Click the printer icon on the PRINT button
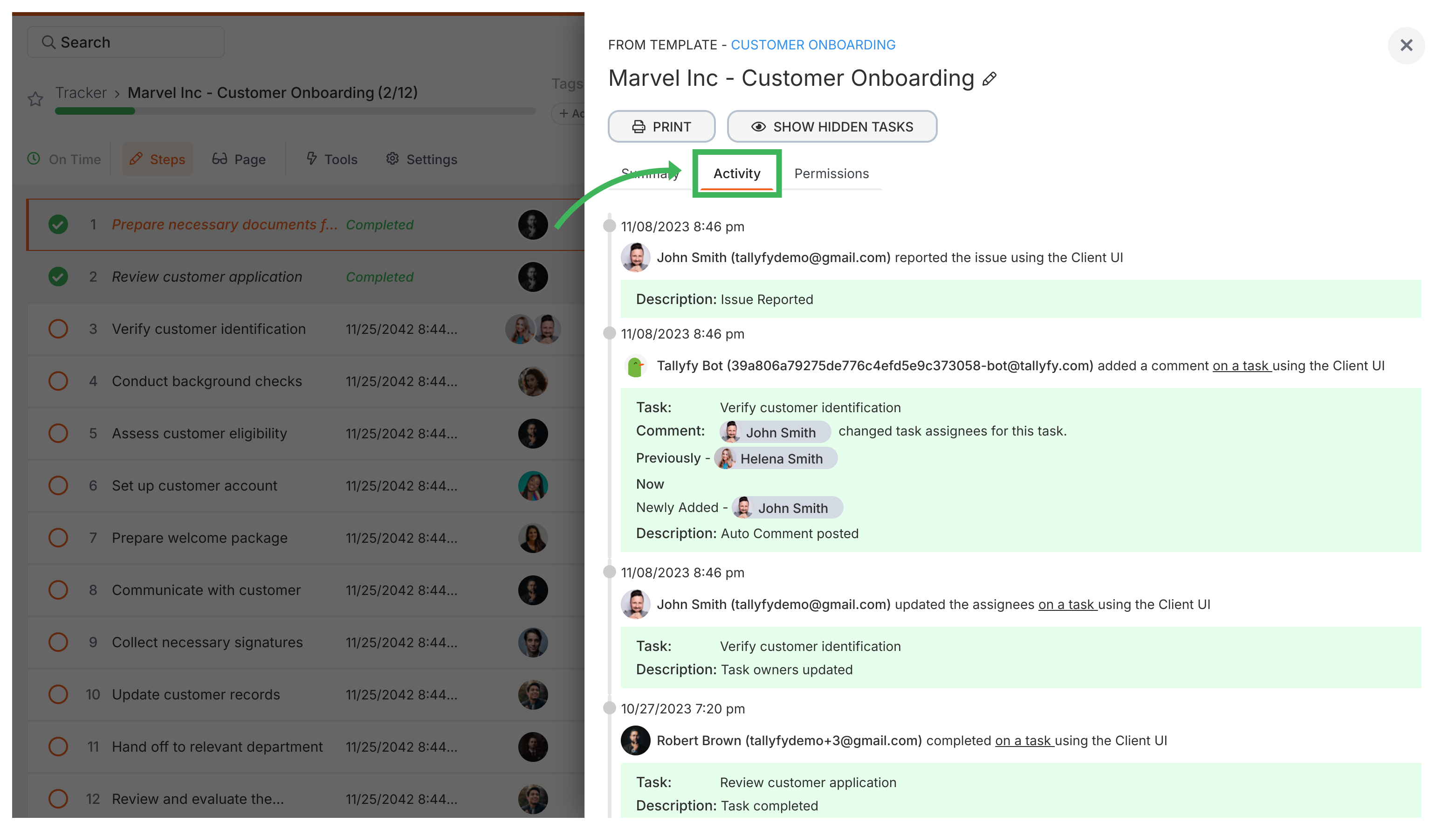This screenshot has height=830, width=1456. (x=638, y=126)
